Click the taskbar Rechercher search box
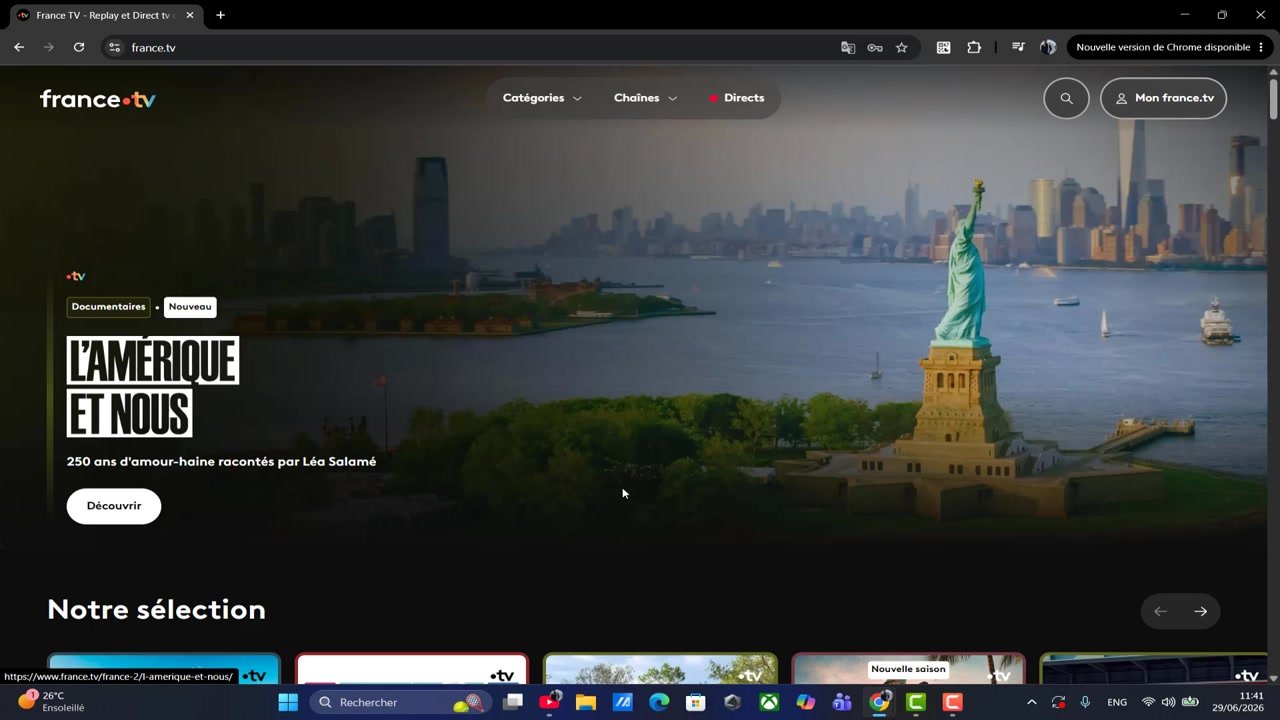The width and height of the screenshot is (1280, 720). (x=400, y=702)
